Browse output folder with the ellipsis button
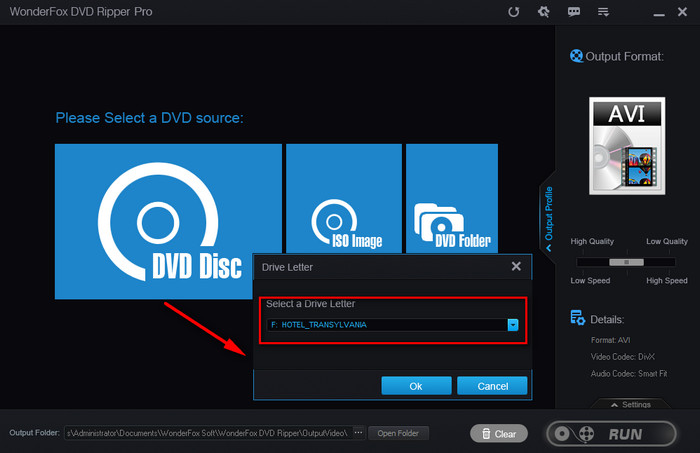 358,432
